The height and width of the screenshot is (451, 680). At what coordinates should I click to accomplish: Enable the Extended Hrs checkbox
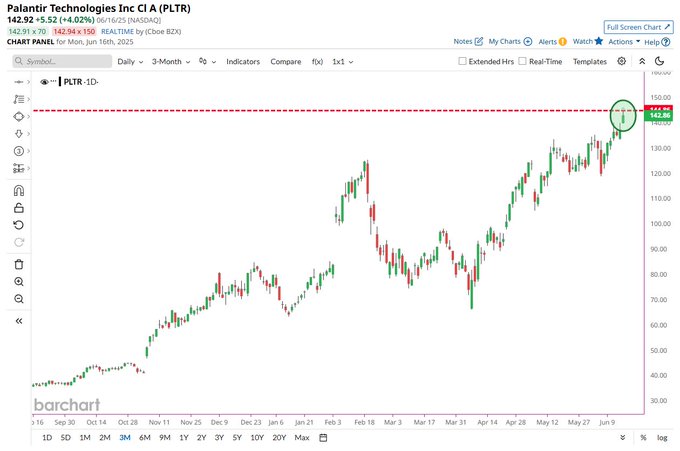(462, 61)
